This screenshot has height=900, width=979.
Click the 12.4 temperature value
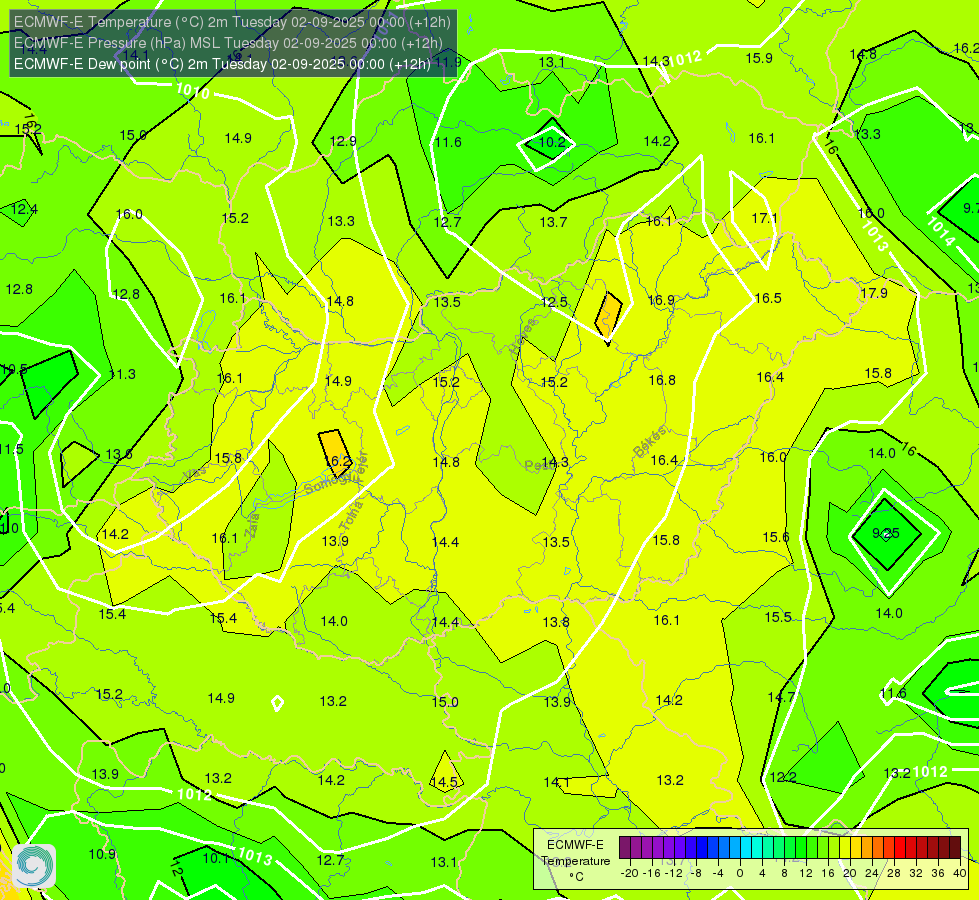coord(24,209)
